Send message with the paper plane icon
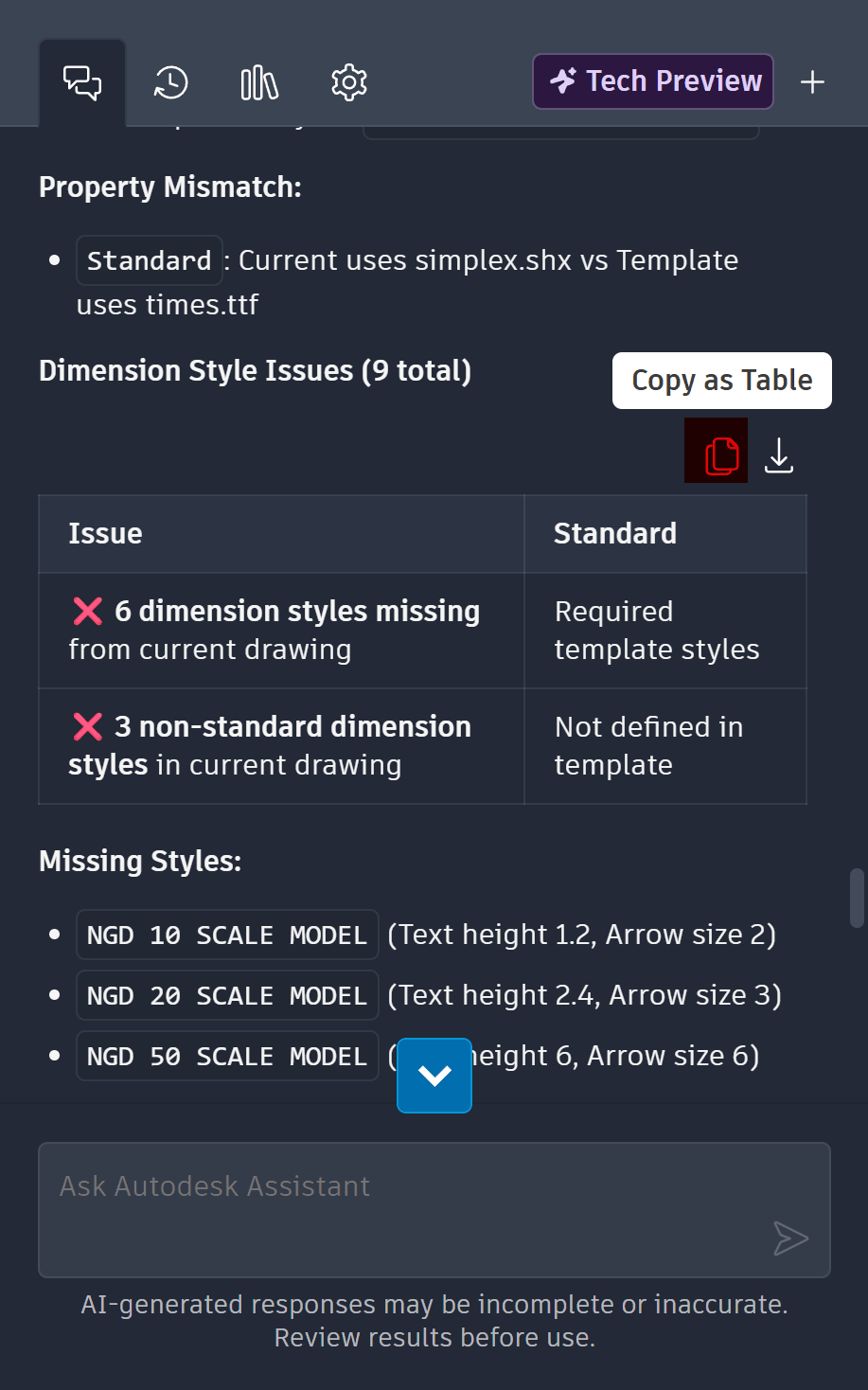Image resolution: width=868 pixels, height=1390 pixels. pyautogui.click(x=790, y=1239)
